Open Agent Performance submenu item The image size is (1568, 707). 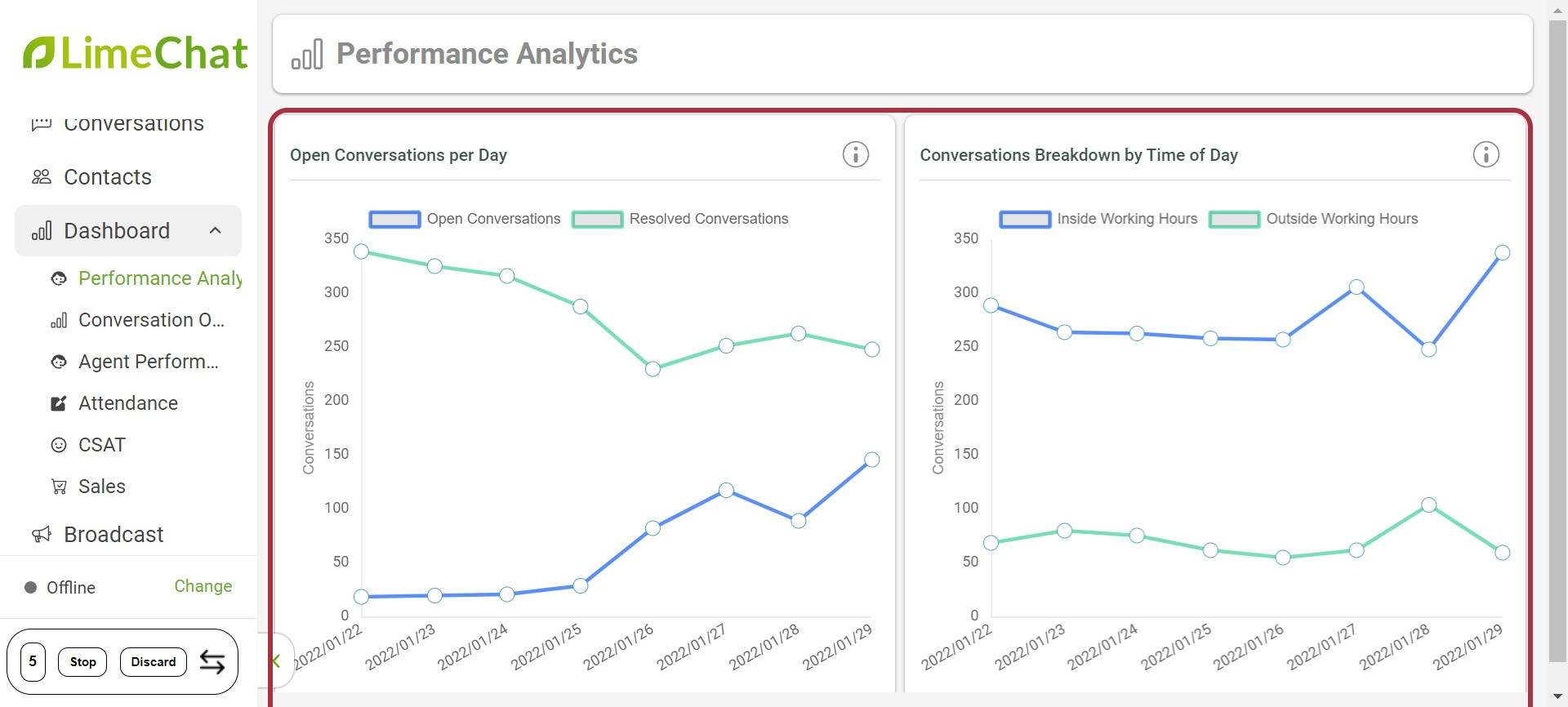pos(149,362)
